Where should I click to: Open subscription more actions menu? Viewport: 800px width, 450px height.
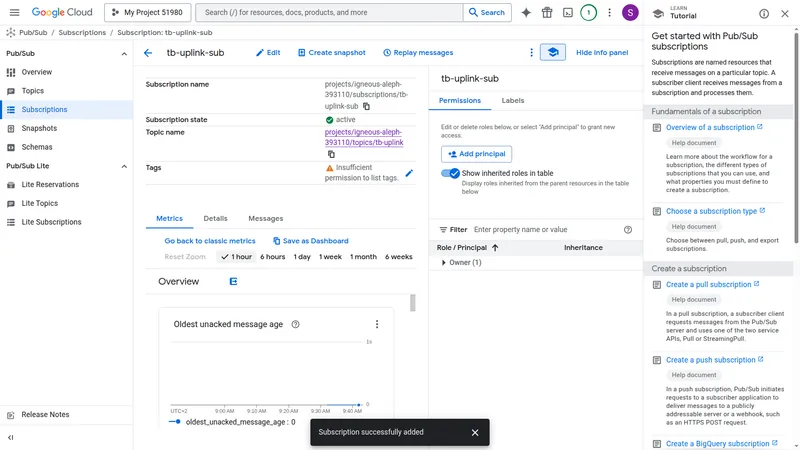pos(531,53)
